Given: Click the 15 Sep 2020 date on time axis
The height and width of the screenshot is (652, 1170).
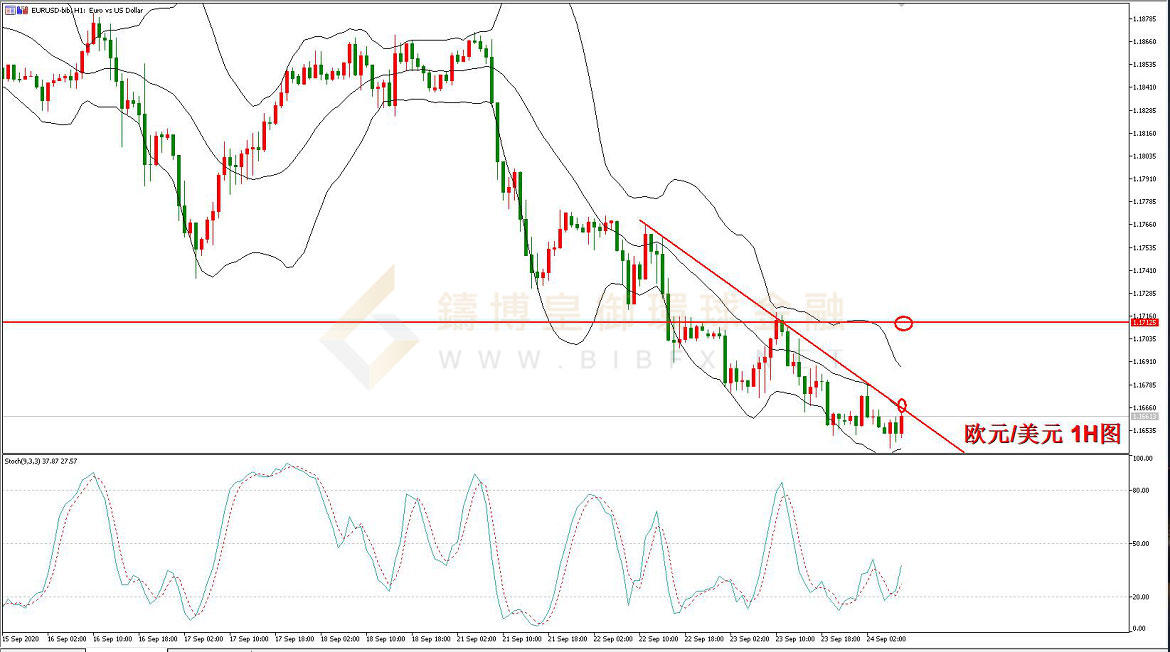Looking at the screenshot, I should 22,637.
